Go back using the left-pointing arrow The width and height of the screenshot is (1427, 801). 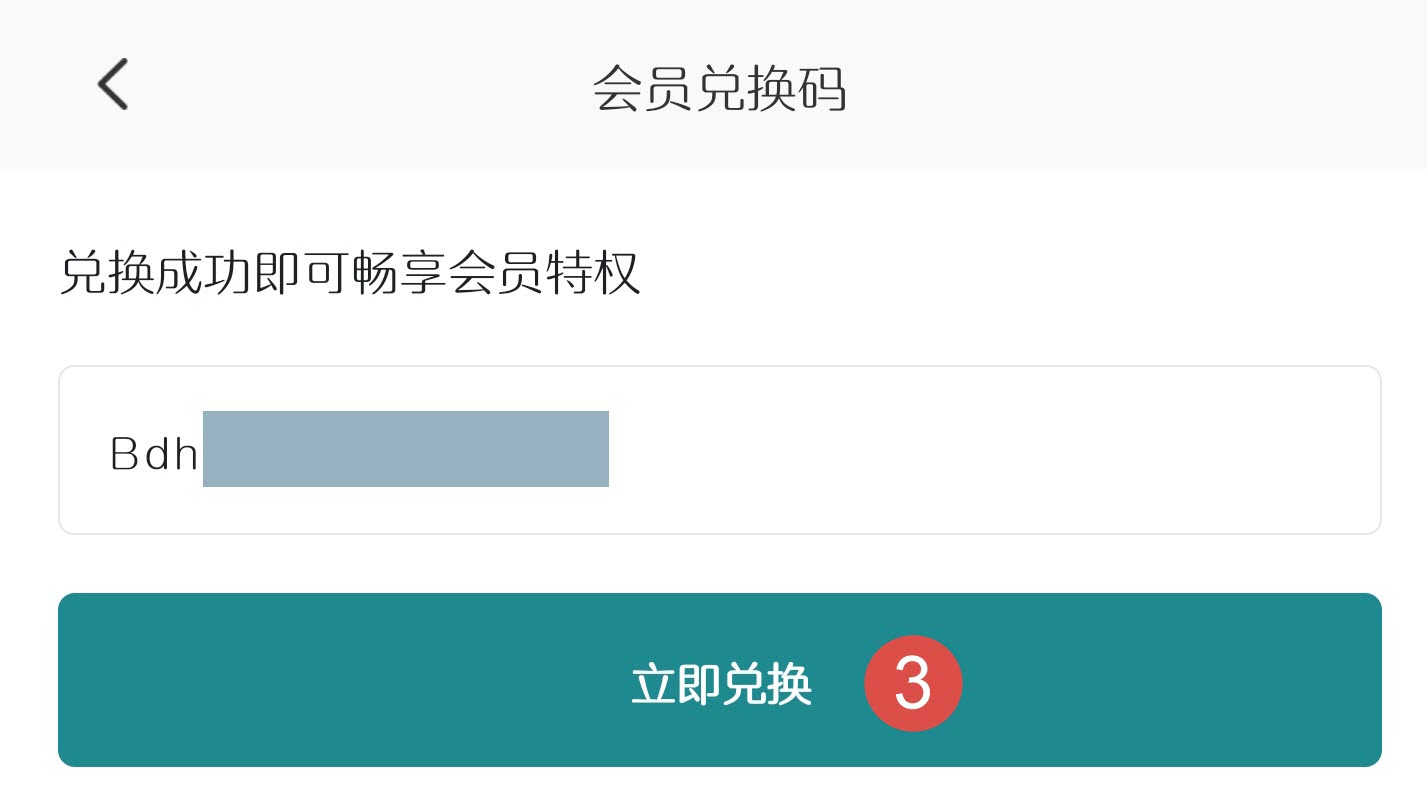pos(113,84)
